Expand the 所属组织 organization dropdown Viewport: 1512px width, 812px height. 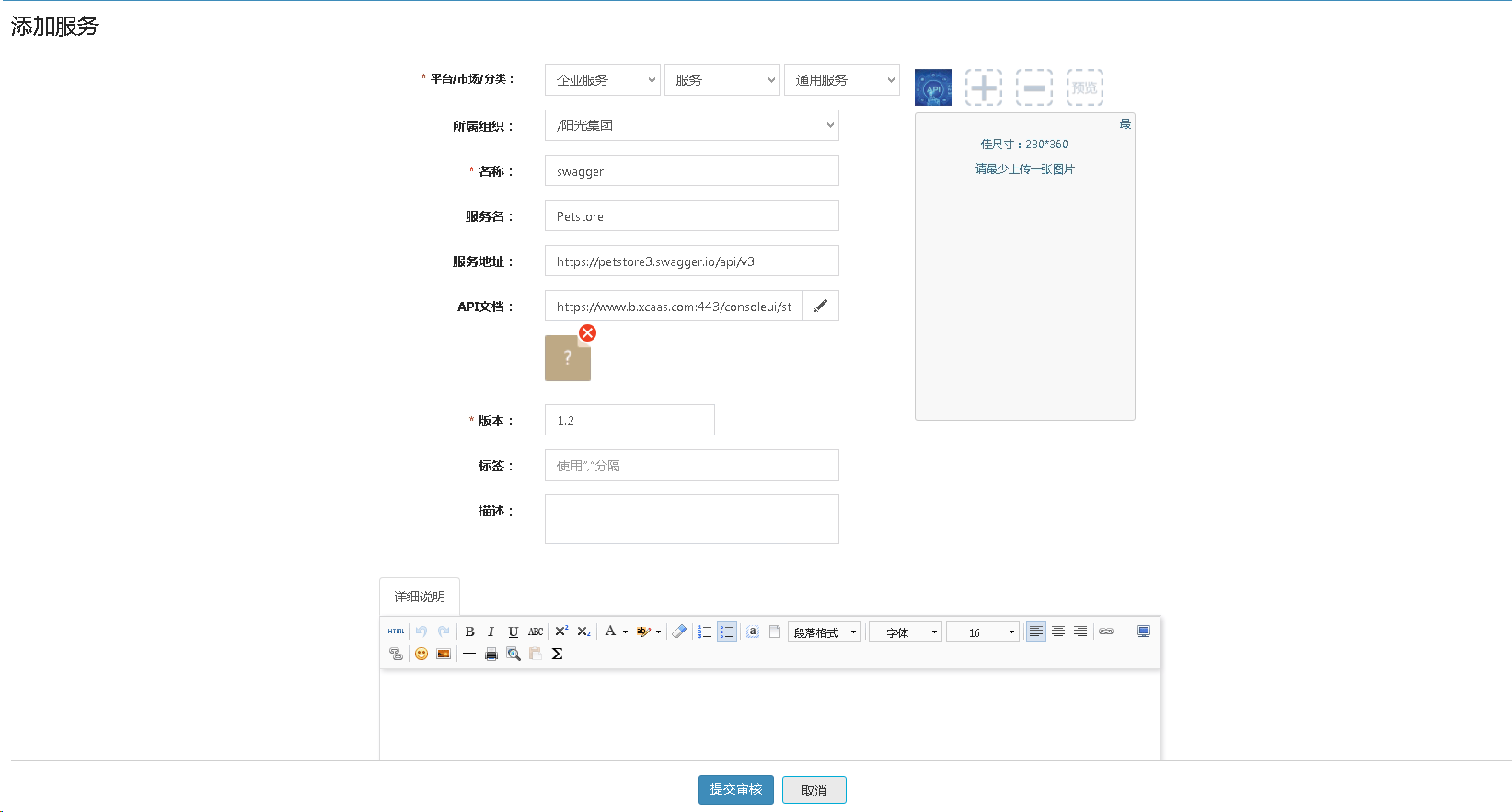tap(691, 125)
